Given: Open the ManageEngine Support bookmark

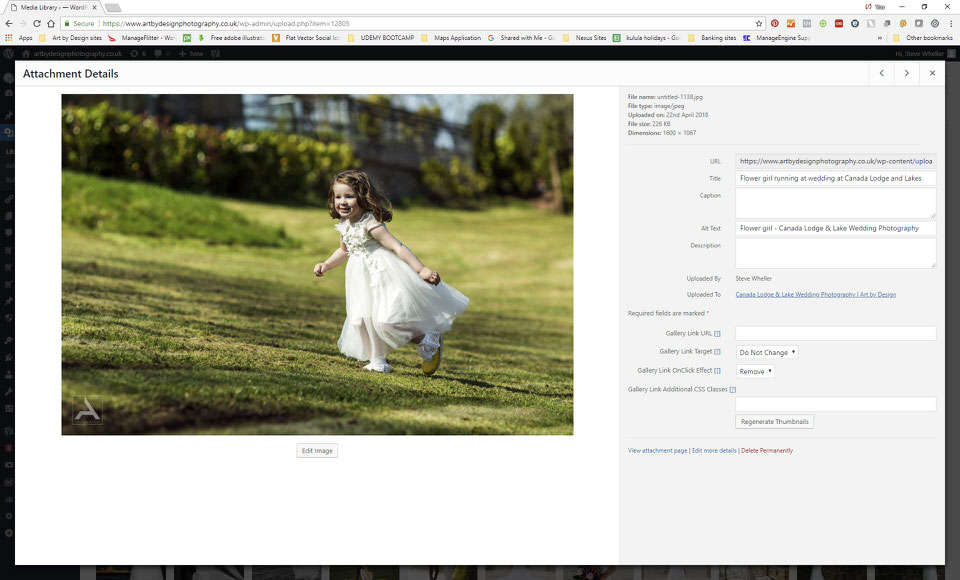Looking at the screenshot, I should pos(777,38).
